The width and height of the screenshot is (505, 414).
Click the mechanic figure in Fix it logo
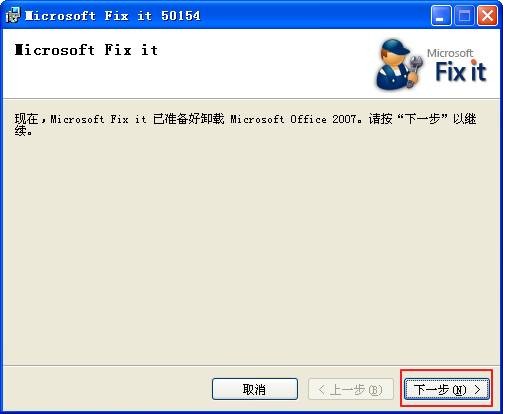[398, 64]
